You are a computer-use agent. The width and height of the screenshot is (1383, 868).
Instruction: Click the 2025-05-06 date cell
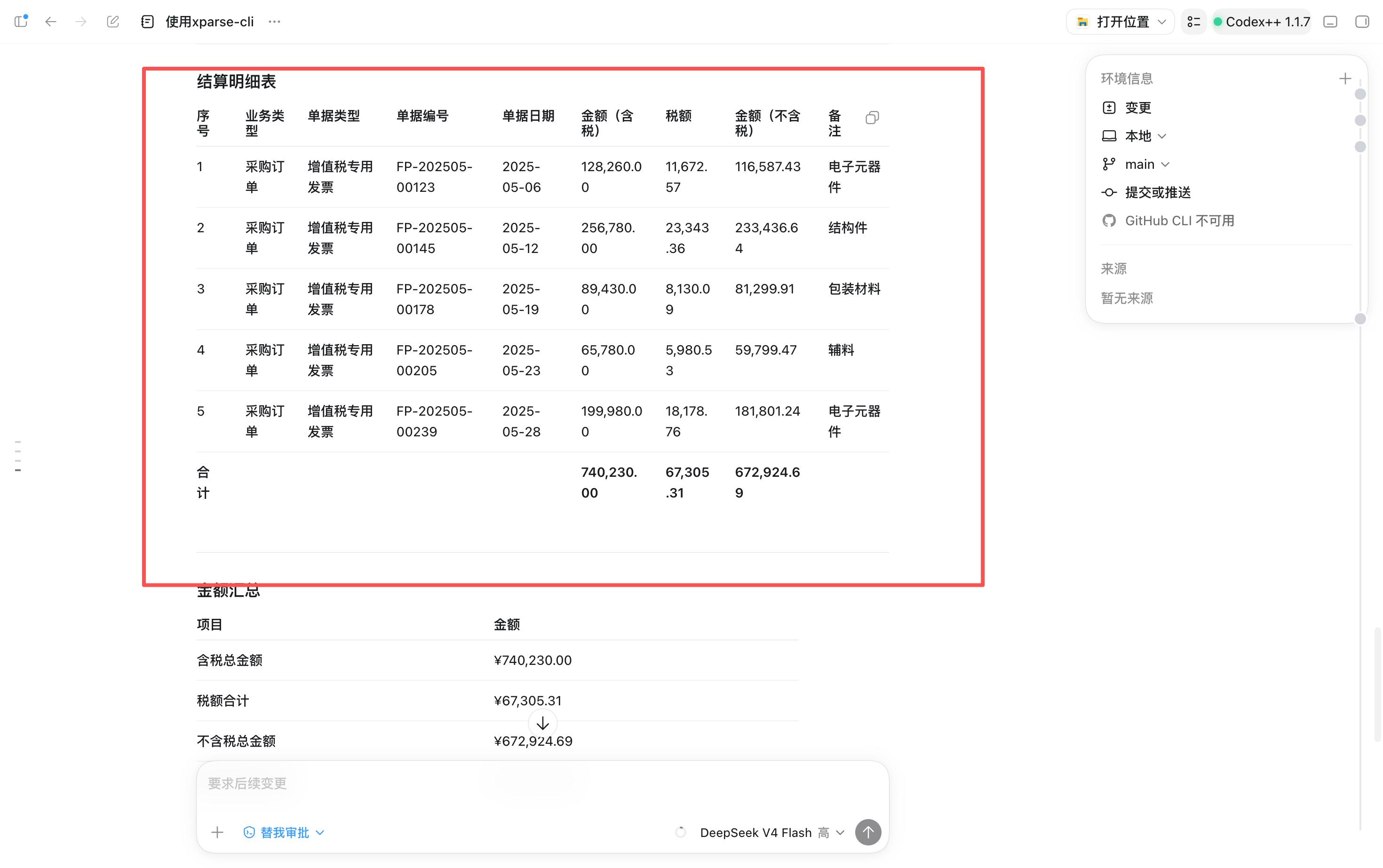pos(522,177)
